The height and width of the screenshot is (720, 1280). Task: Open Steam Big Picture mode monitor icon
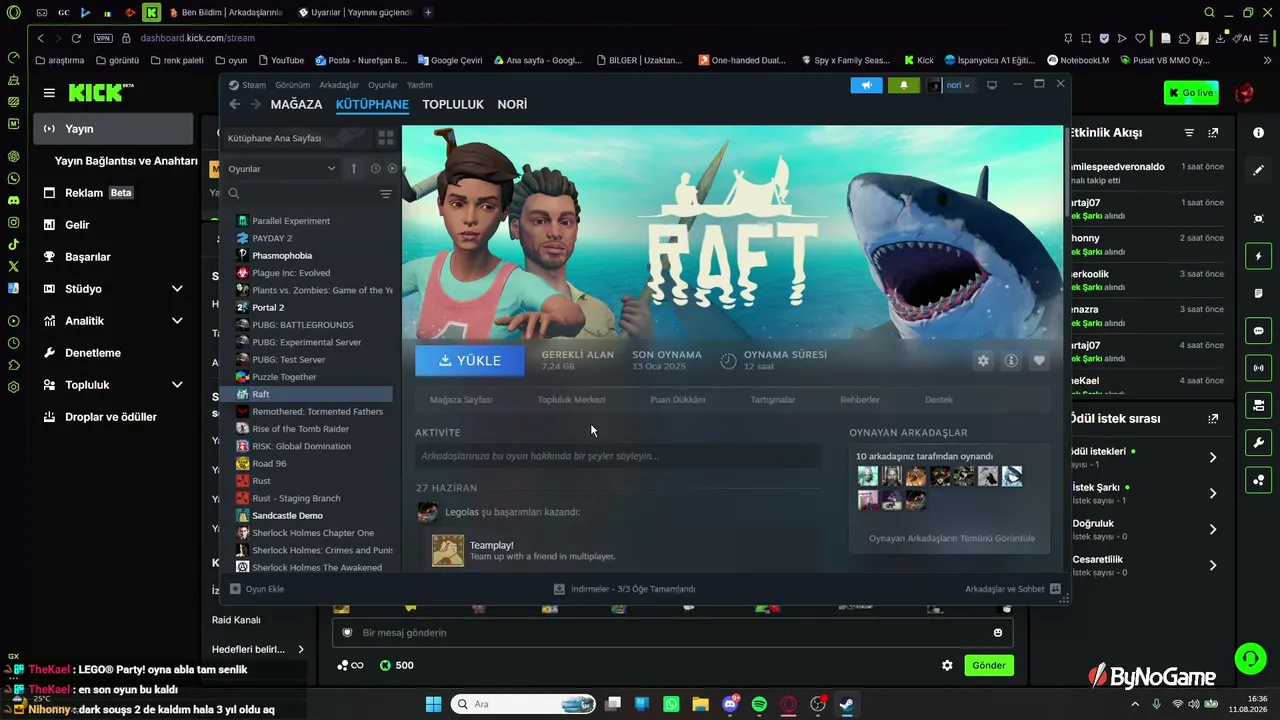click(x=992, y=85)
